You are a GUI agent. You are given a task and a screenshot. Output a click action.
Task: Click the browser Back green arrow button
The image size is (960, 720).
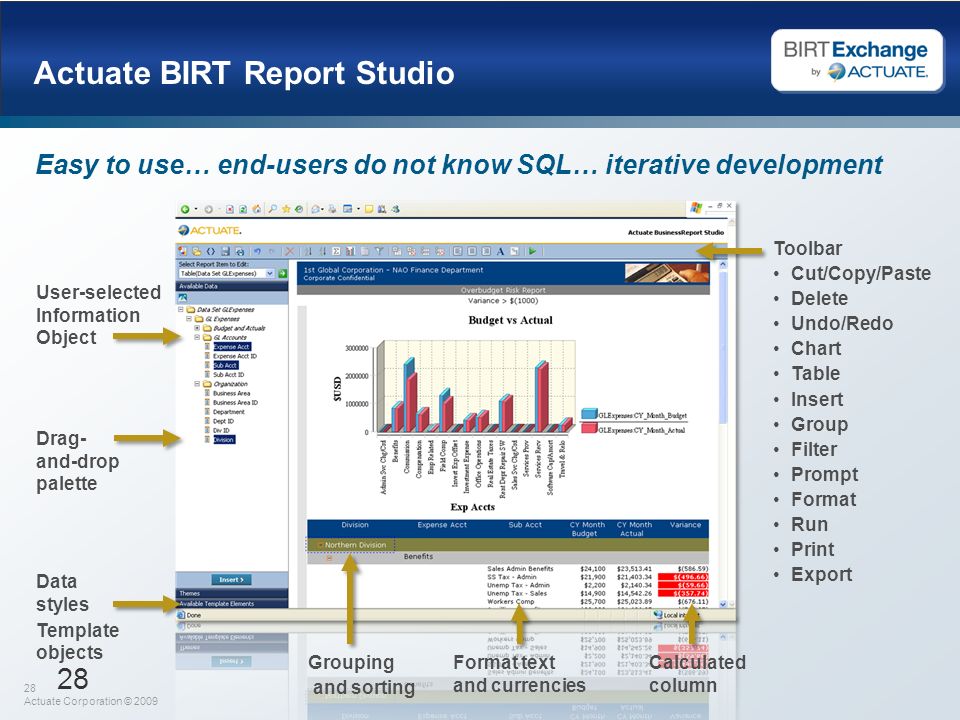click(x=185, y=209)
